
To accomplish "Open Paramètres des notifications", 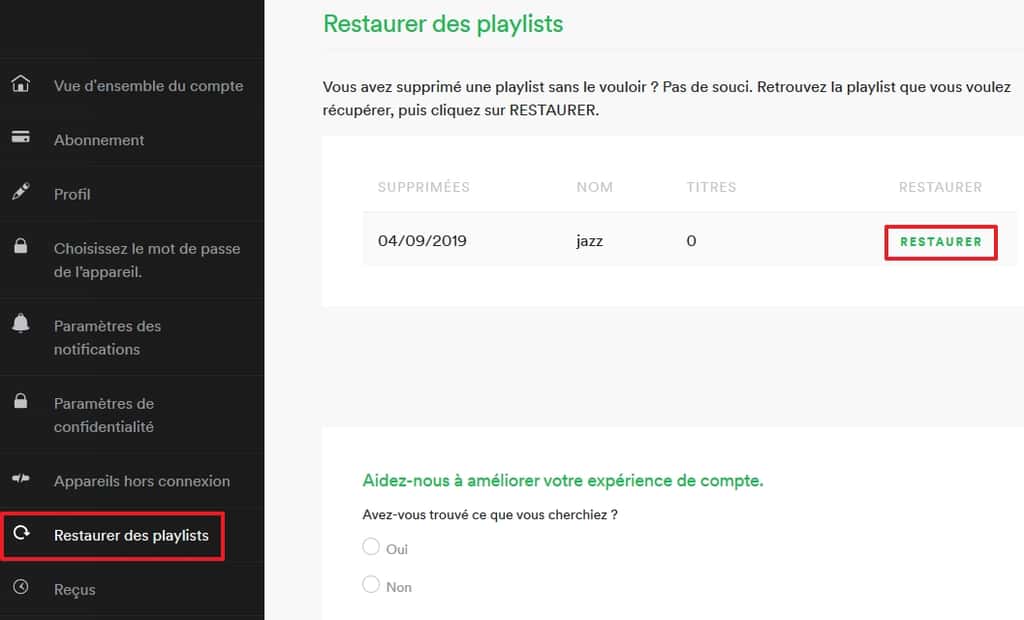I will tap(107, 337).
